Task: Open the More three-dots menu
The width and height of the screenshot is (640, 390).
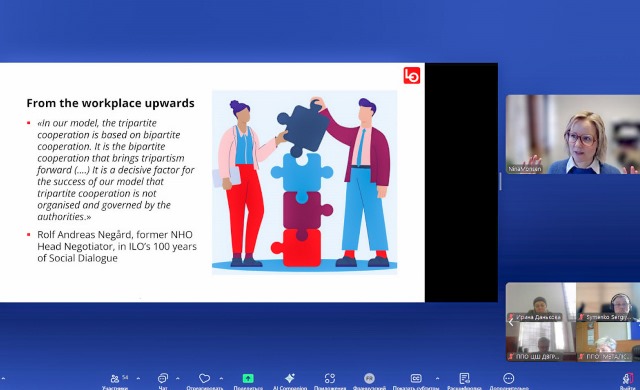Action: 509,379
